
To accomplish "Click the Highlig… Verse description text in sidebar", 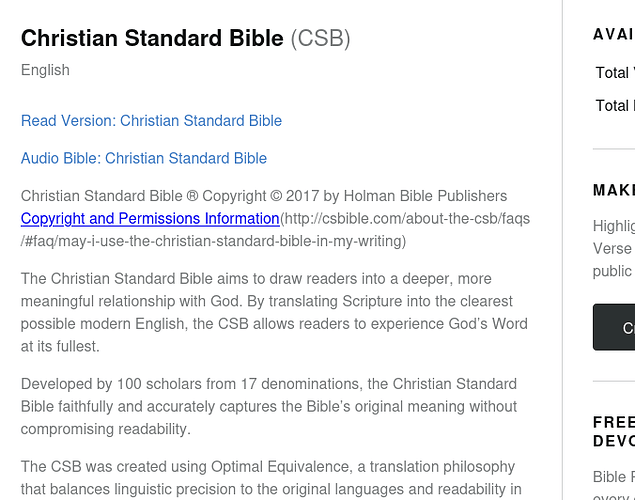I will (x=614, y=249).
